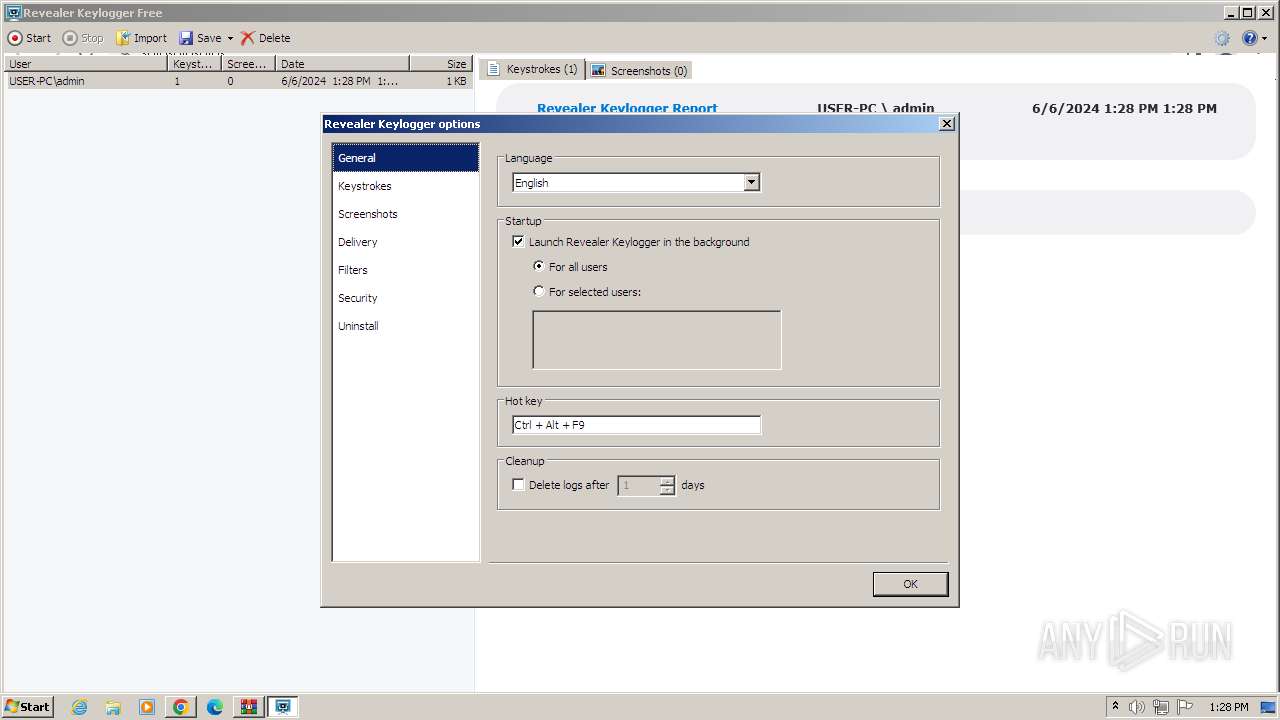Open the Language dropdown showing English
The height and width of the screenshot is (720, 1280).
[636, 182]
